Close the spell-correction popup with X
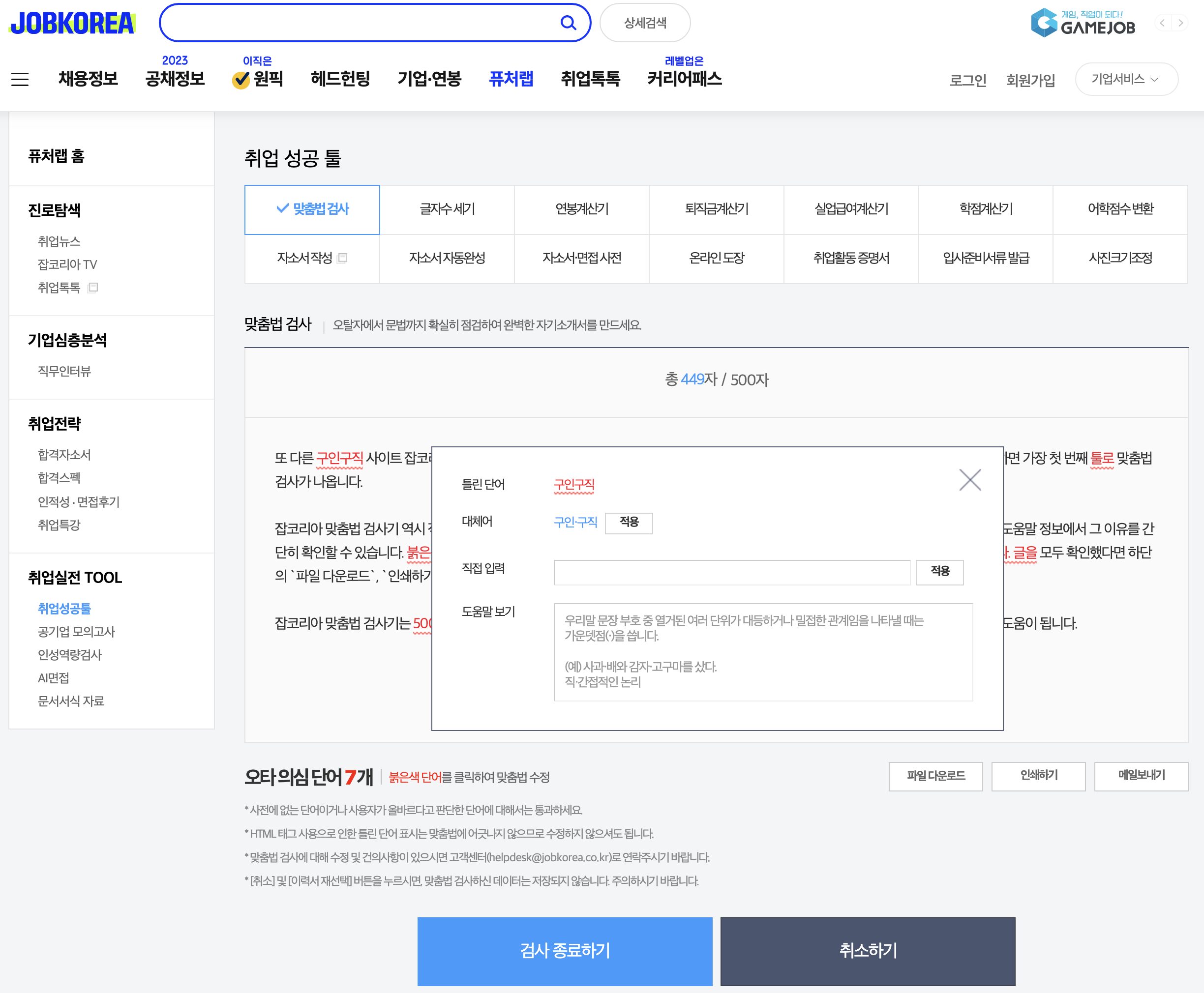Screen dimensions: 1204x993 click(970, 480)
